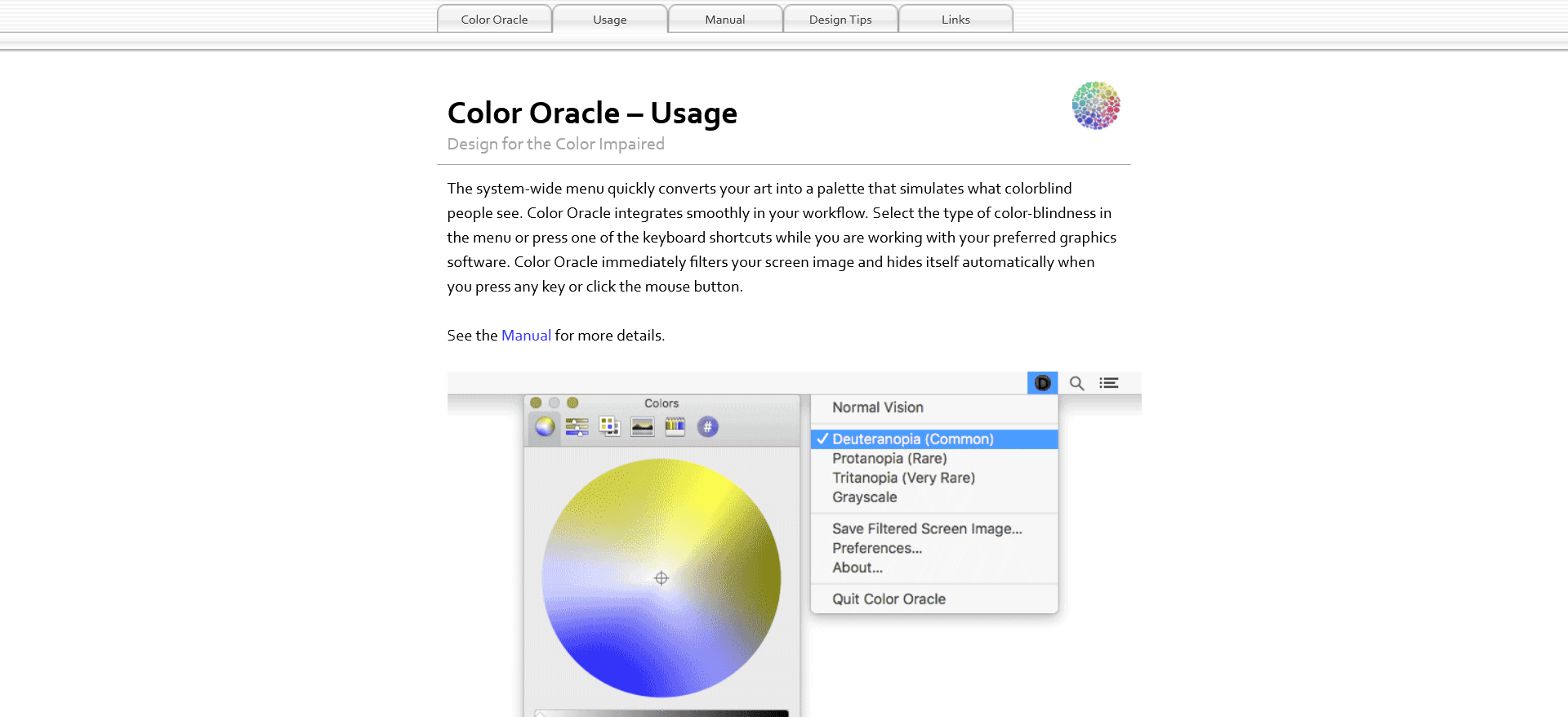1568x717 pixels.
Task: Select the hex color (#) picker icon
Action: (x=708, y=426)
